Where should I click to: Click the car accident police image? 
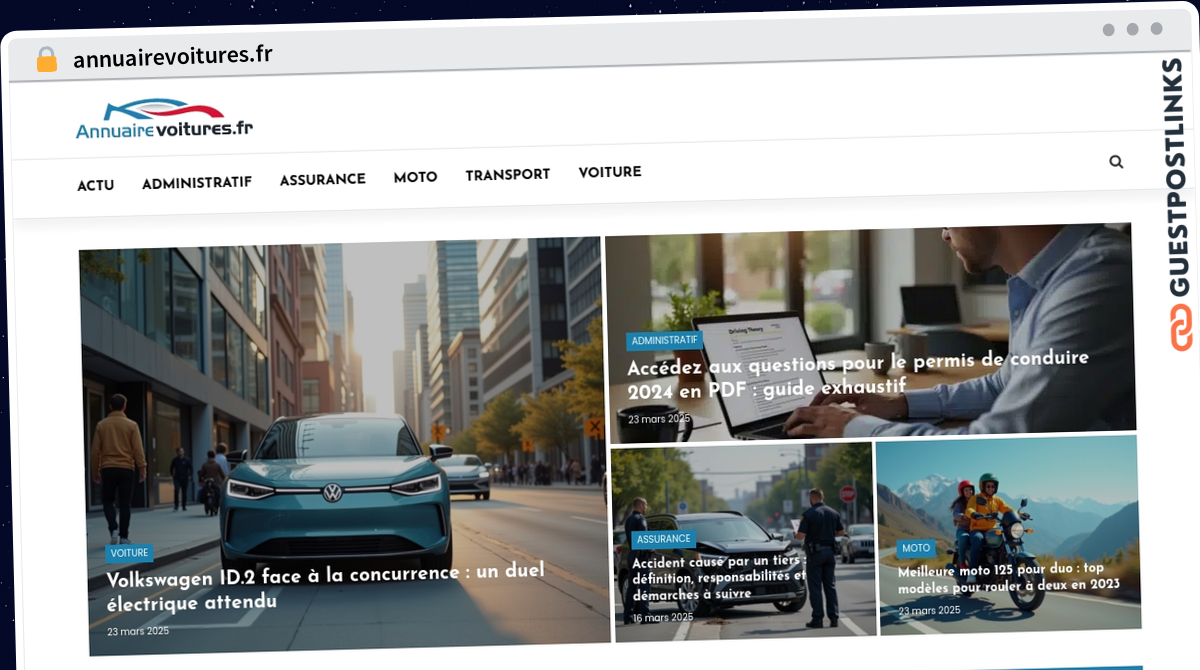pos(742,541)
